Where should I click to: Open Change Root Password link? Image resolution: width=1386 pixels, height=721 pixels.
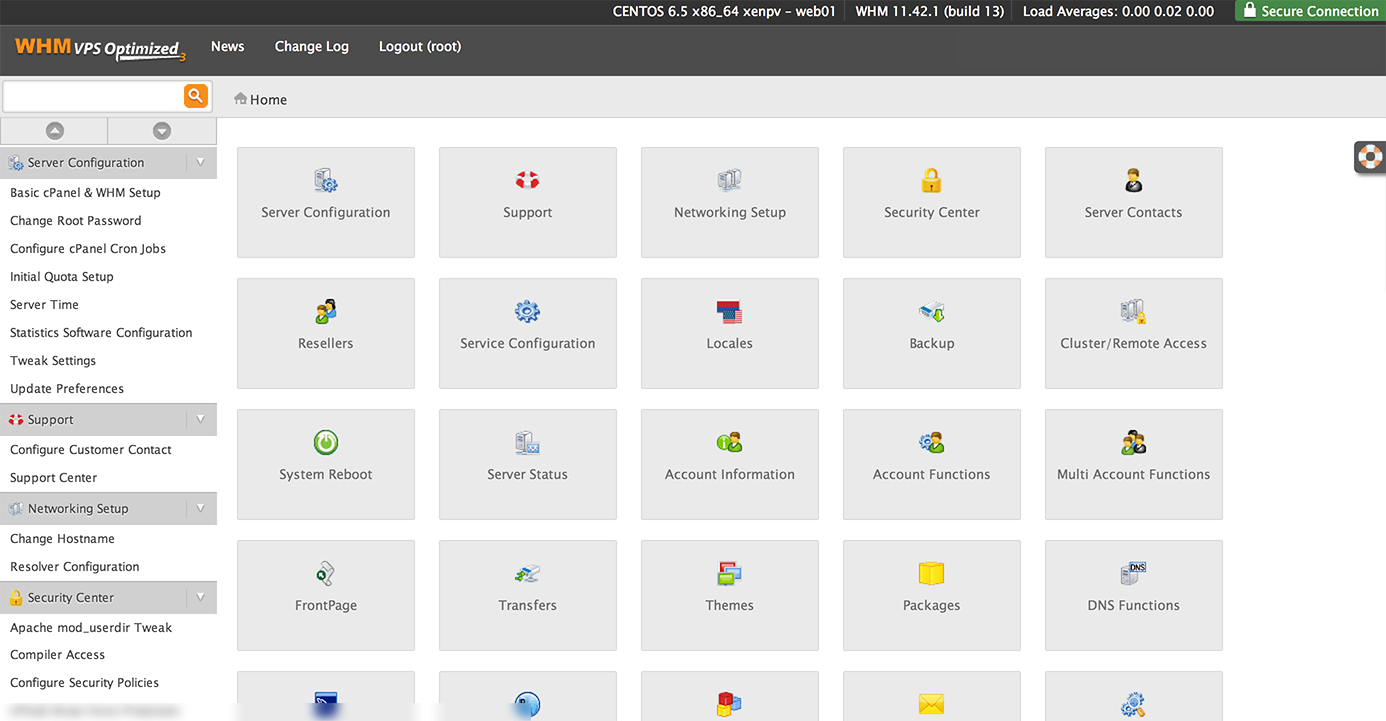coord(76,220)
